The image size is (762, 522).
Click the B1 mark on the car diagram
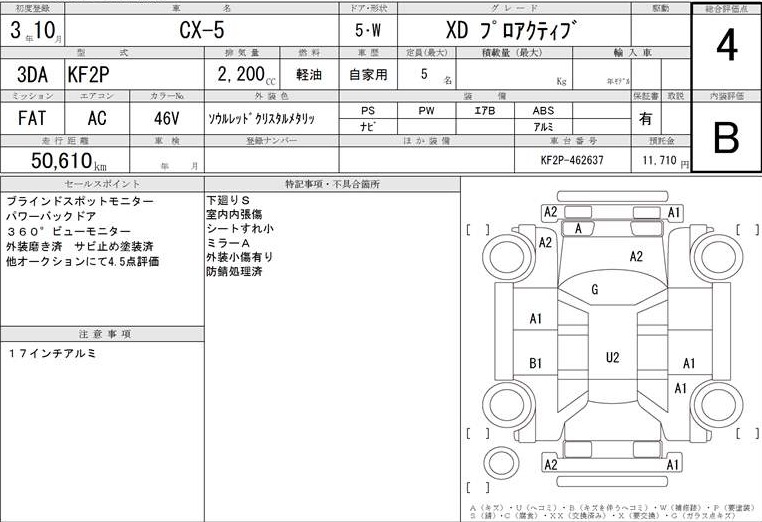click(535, 363)
